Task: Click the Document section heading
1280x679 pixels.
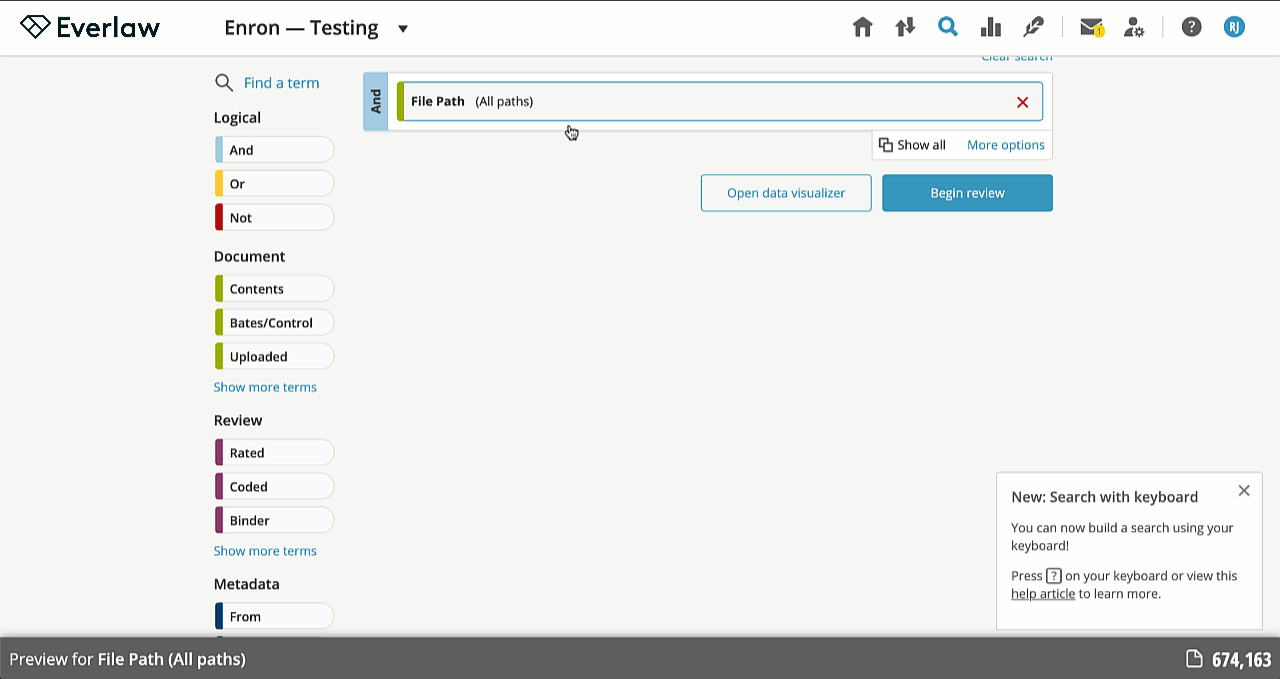Action: [x=249, y=257]
